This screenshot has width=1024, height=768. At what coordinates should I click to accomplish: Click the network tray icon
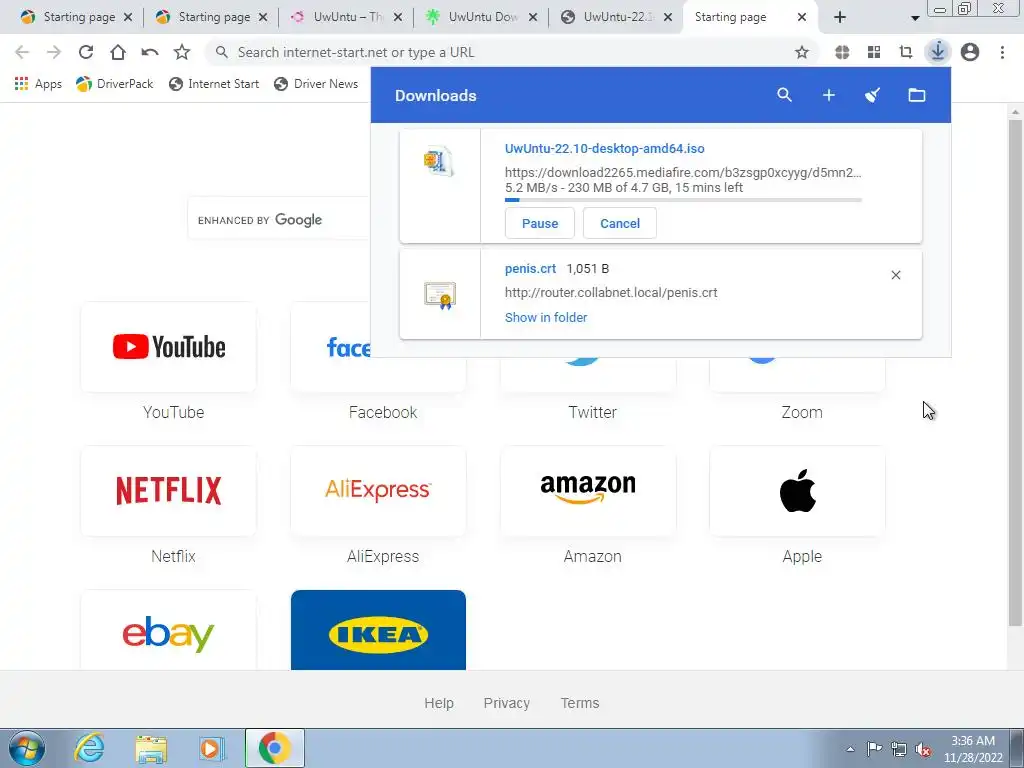(899, 750)
